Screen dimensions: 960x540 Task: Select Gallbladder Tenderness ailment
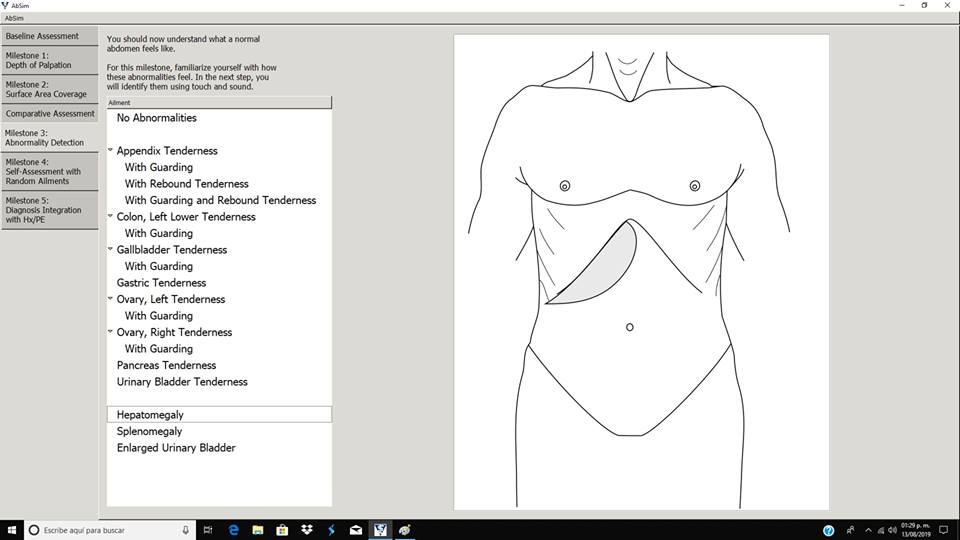172,250
